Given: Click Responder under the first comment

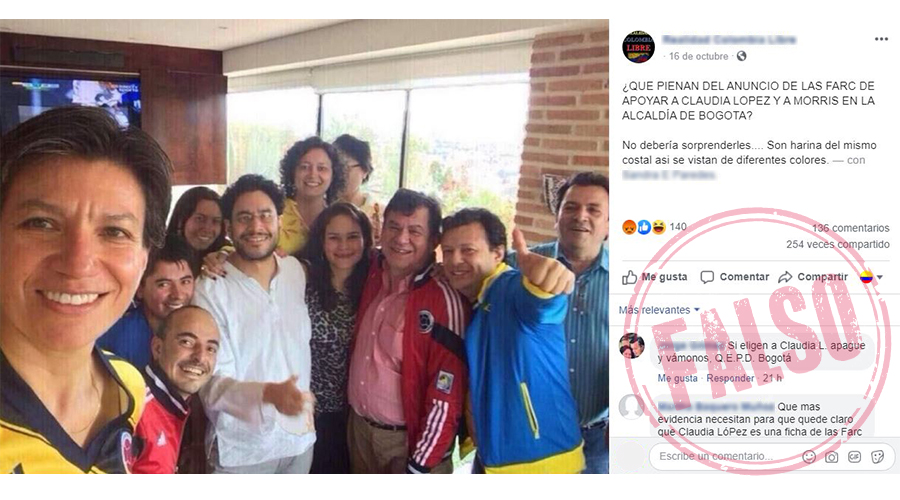Looking at the screenshot, I should 730,378.
